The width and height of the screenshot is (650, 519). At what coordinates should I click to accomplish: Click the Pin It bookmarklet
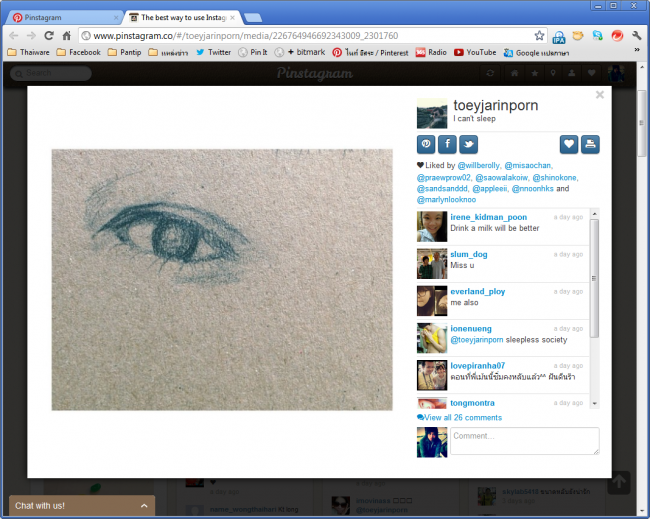click(253, 52)
